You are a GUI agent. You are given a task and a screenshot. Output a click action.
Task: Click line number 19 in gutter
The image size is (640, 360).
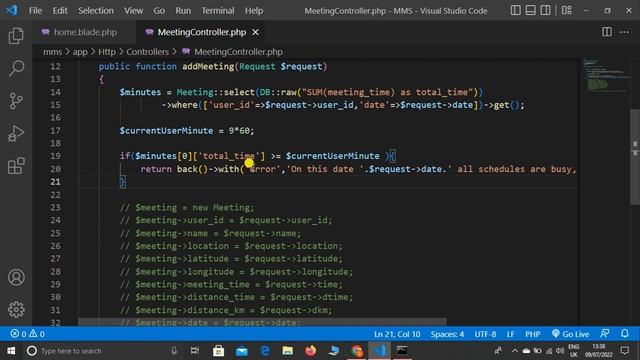pos(55,156)
